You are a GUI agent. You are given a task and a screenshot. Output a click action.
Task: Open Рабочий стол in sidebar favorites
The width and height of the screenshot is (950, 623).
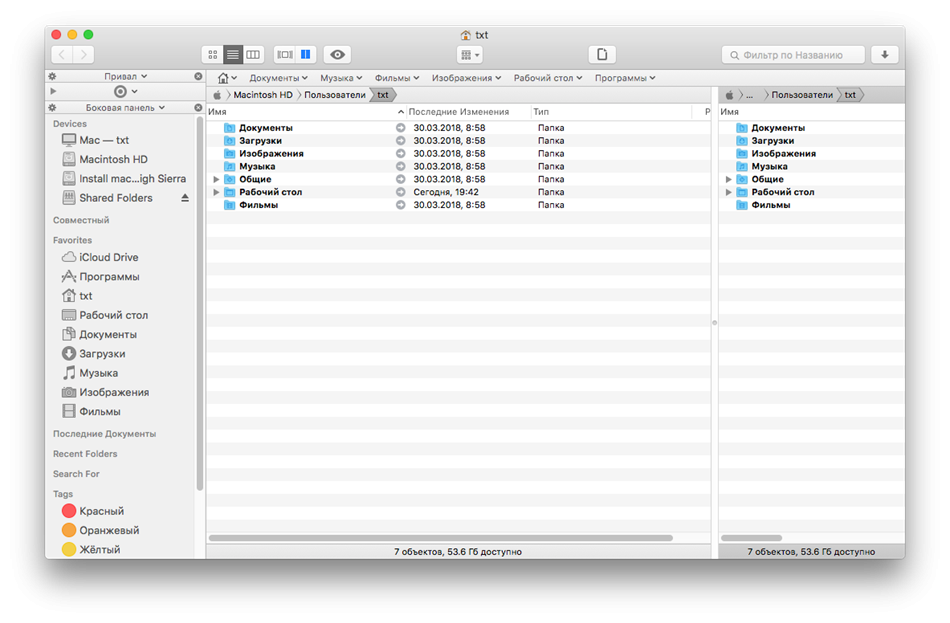(x=105, y=316)
